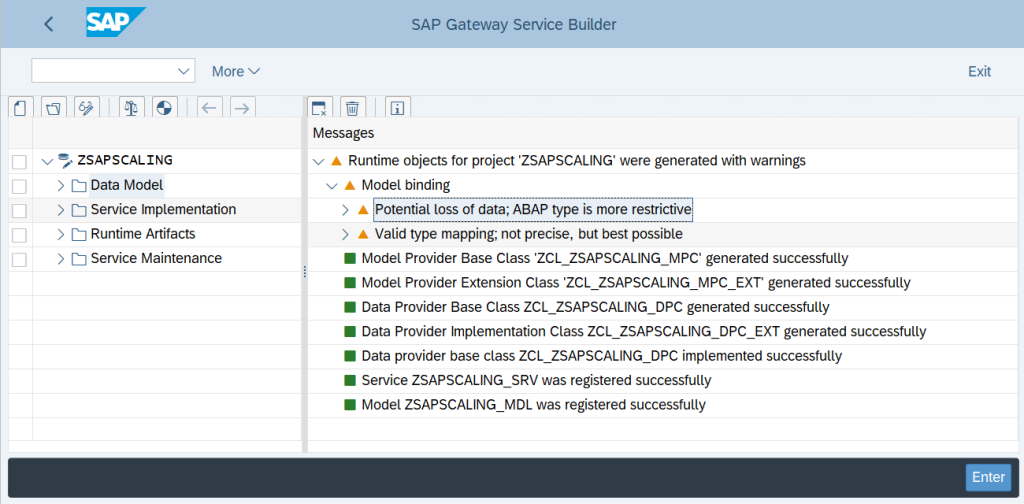The height and width of the screenshot is (504, 1024).
Task: Click the Exit button
Action: (979, 71)
